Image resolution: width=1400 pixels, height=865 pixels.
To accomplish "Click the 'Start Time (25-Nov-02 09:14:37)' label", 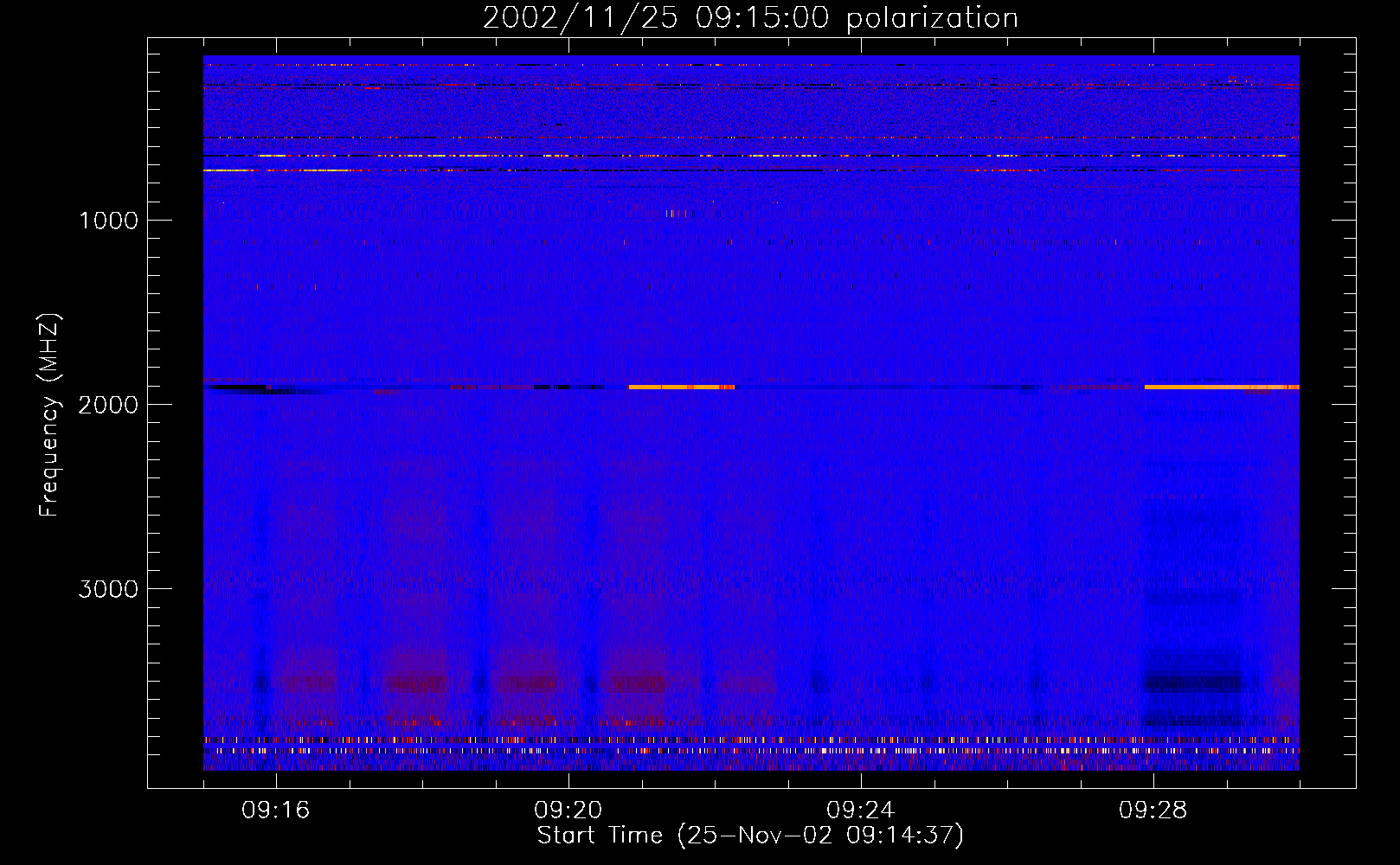I will [x=750, y=836].
